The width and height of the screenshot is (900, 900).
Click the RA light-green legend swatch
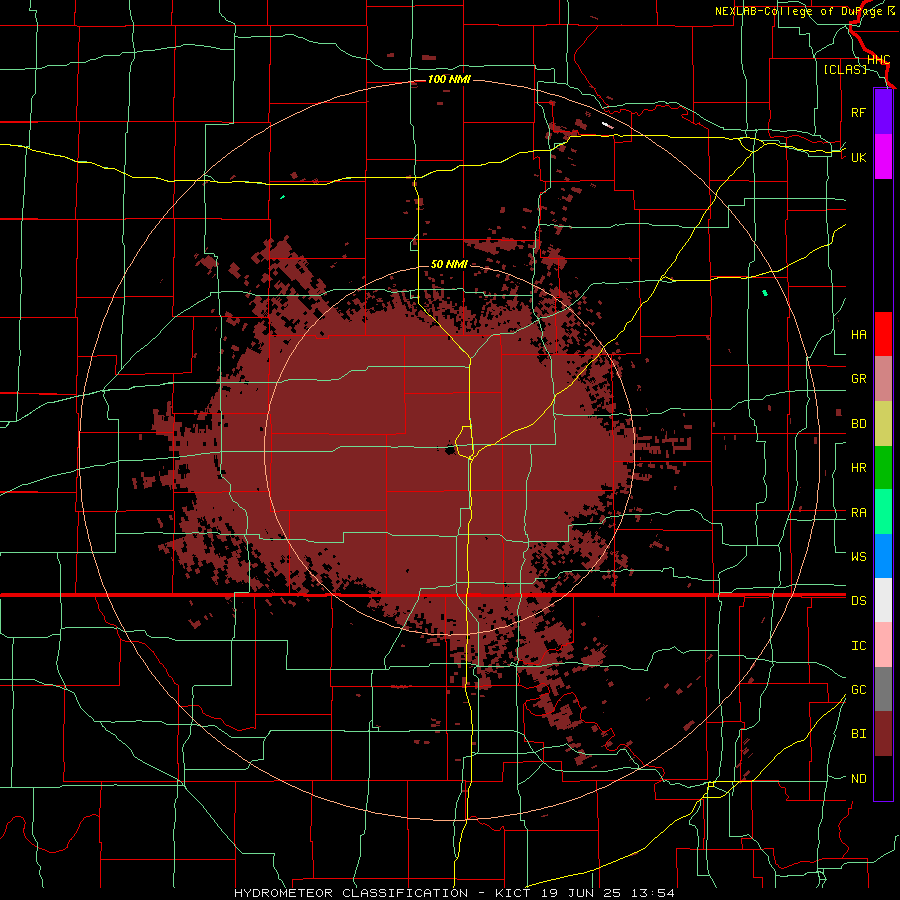883,512
